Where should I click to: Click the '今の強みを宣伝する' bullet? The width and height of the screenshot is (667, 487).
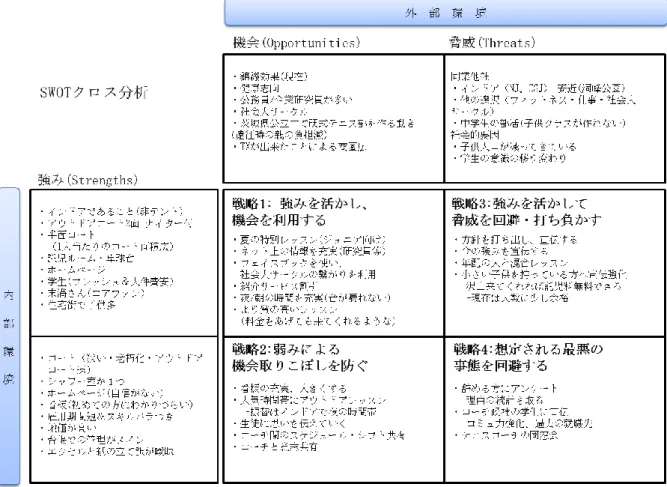(501, 251)
